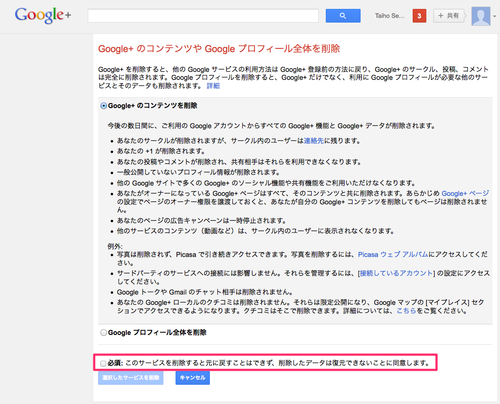The image size is (500, 404).
Task: Click the キャンセル button
Action: click(193, 378)
